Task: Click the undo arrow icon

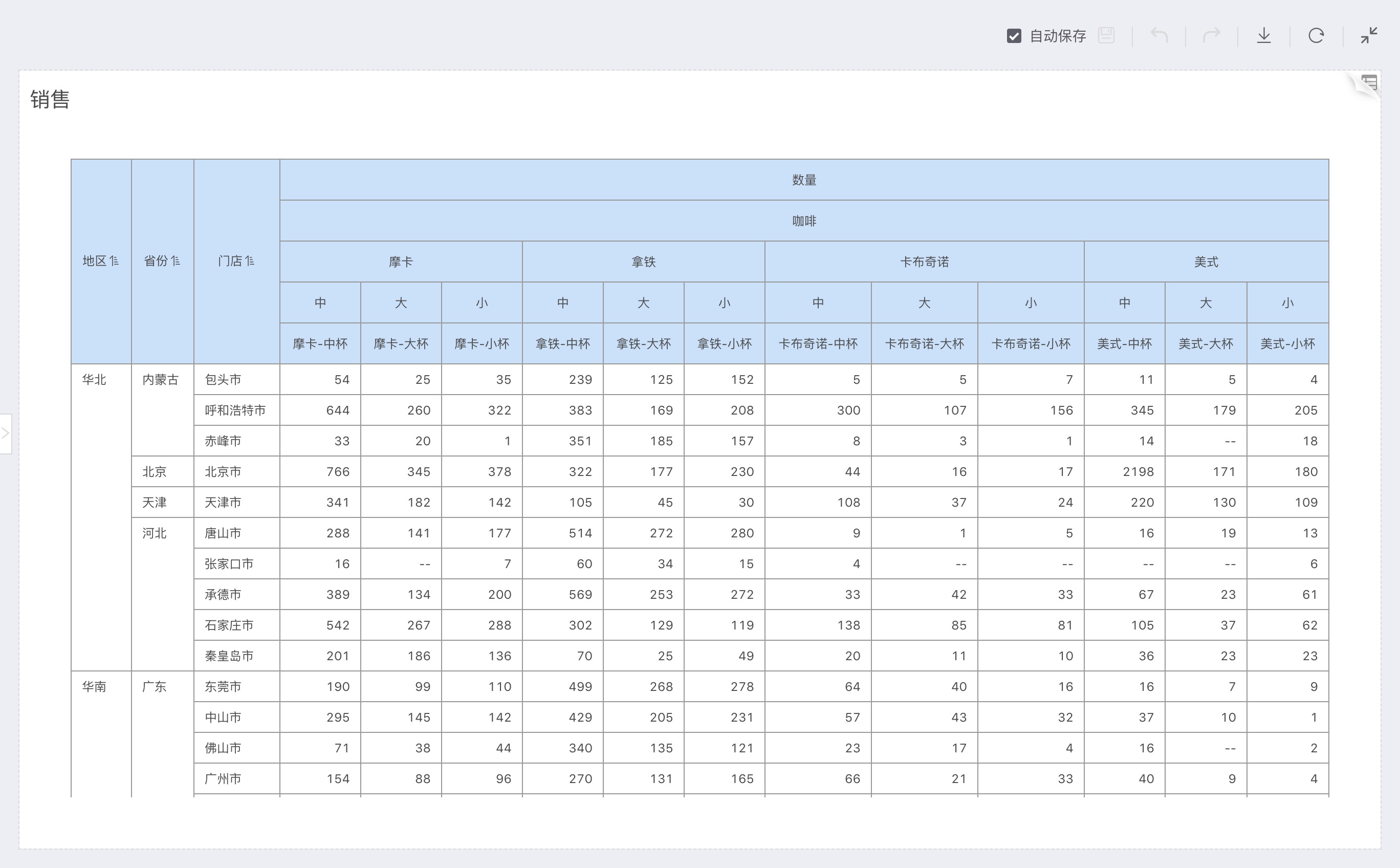Action: [x=1159, y=36]
